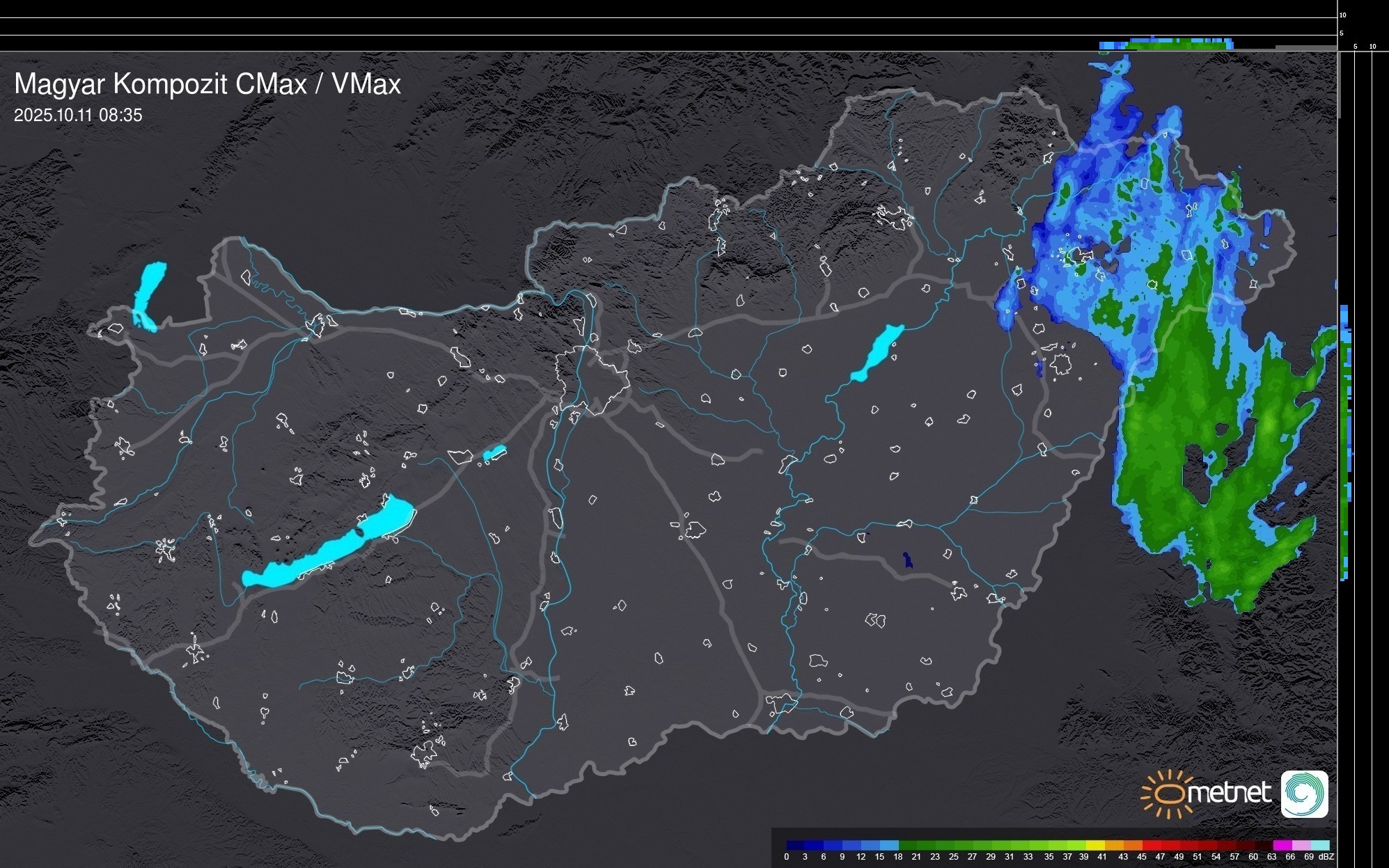
Task: Click the 2025.10.11 08:35 timestamp
Action: pyautogui.click(x=78, y=116)
